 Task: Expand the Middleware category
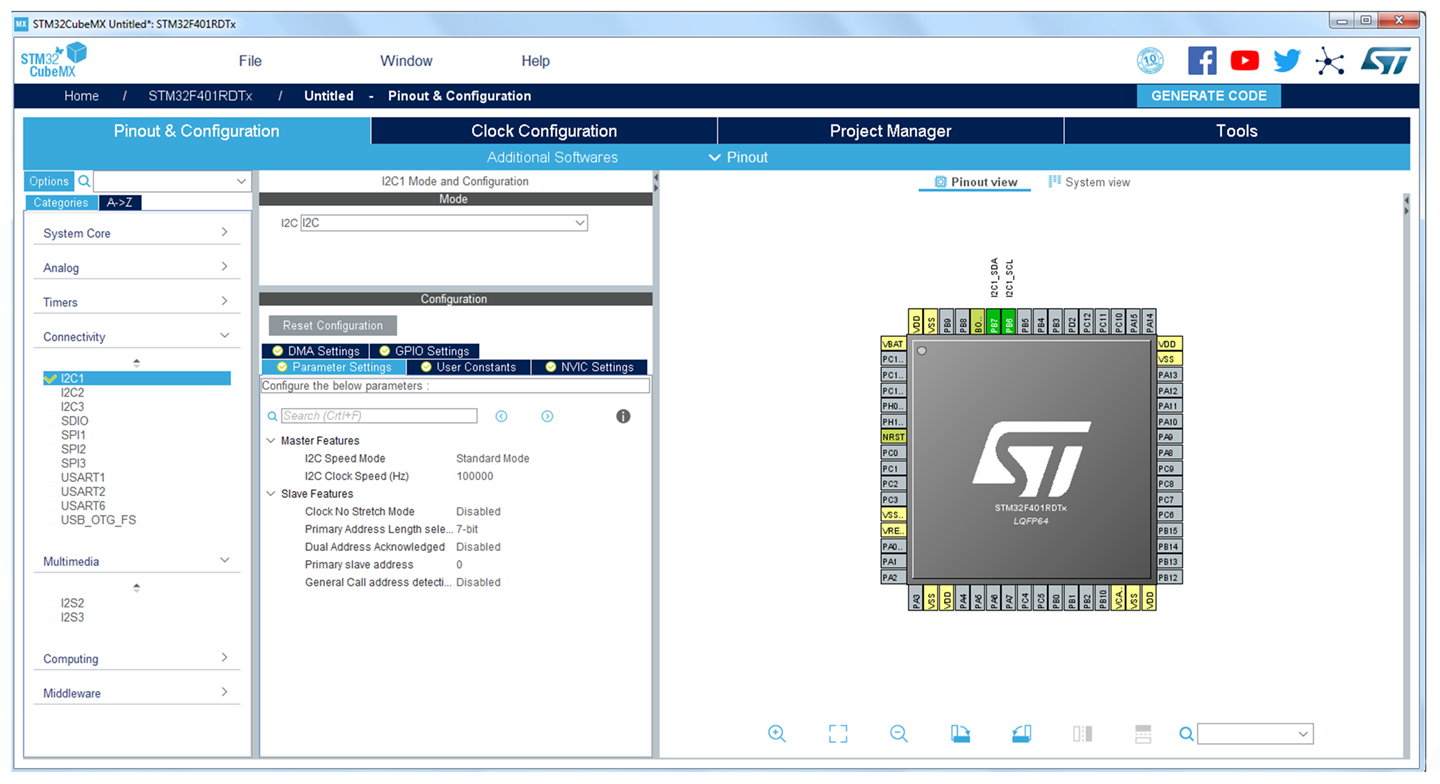137,693
